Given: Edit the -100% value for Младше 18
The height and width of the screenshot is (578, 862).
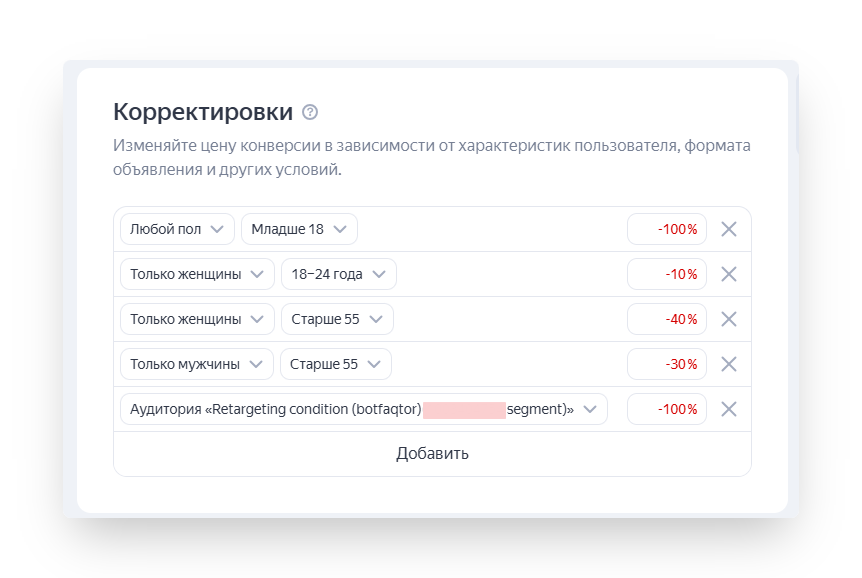Looking at the screenshot, I should coord(667,229).
